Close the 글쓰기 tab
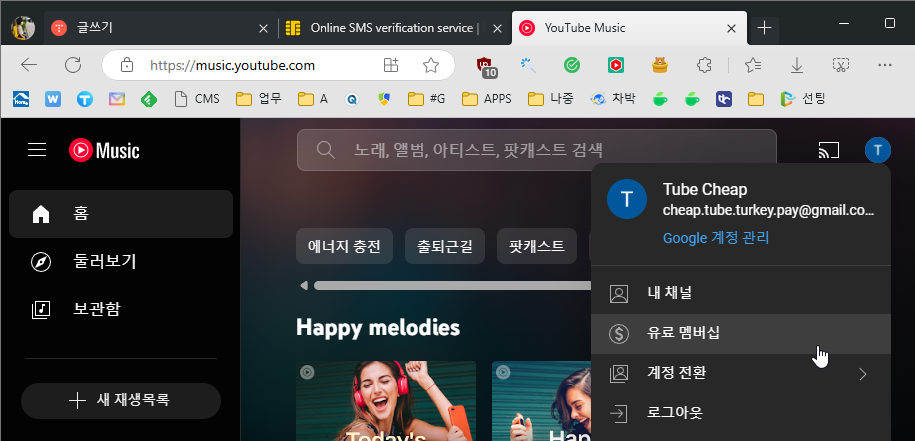The image size is (915, 441). click(x=263, y=28)
